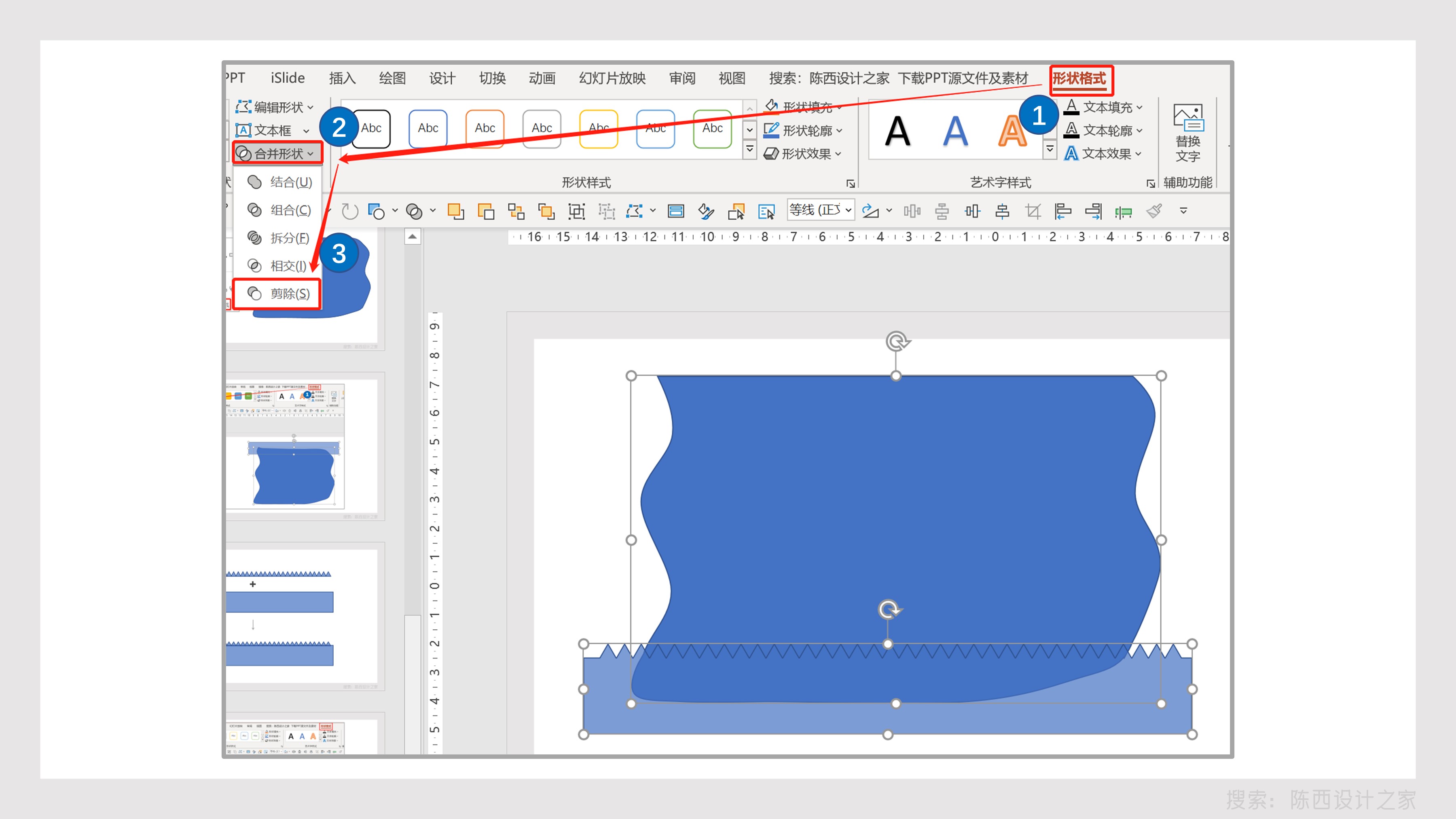Image resolution: width=1456 pixels, height=819 pixels.
Task: Select the orange outline Abc style
Action: tap(485, 128)
